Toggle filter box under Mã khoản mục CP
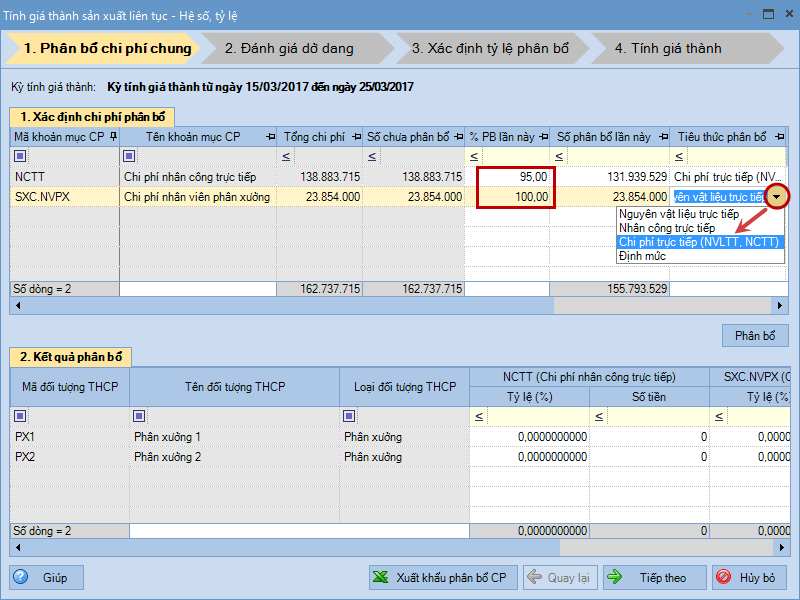Image resolution: width=800 pixels, height=600 pixels. (20, 155)
